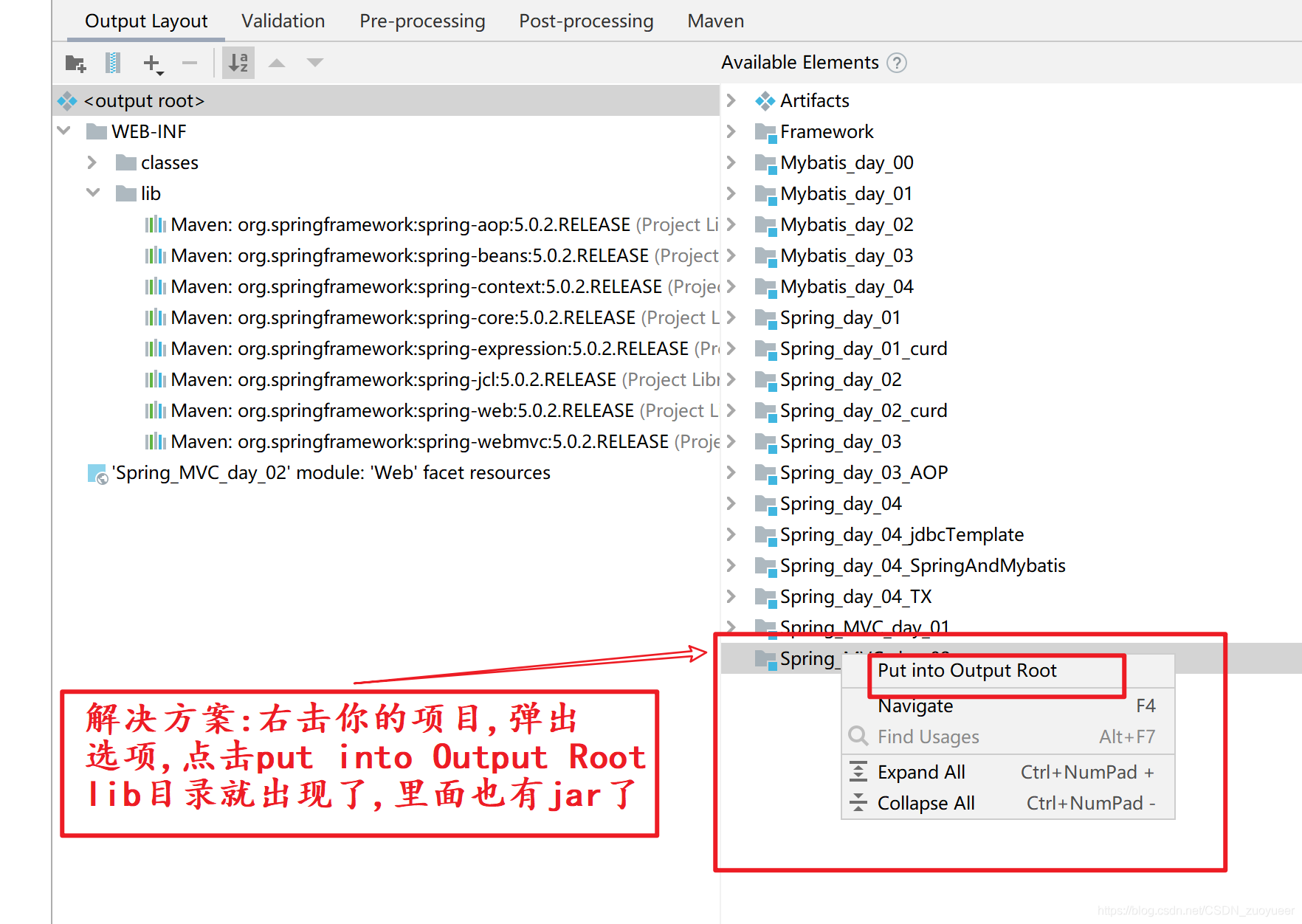Toggle Sort Elements by Names button

[x=238, y=63]
